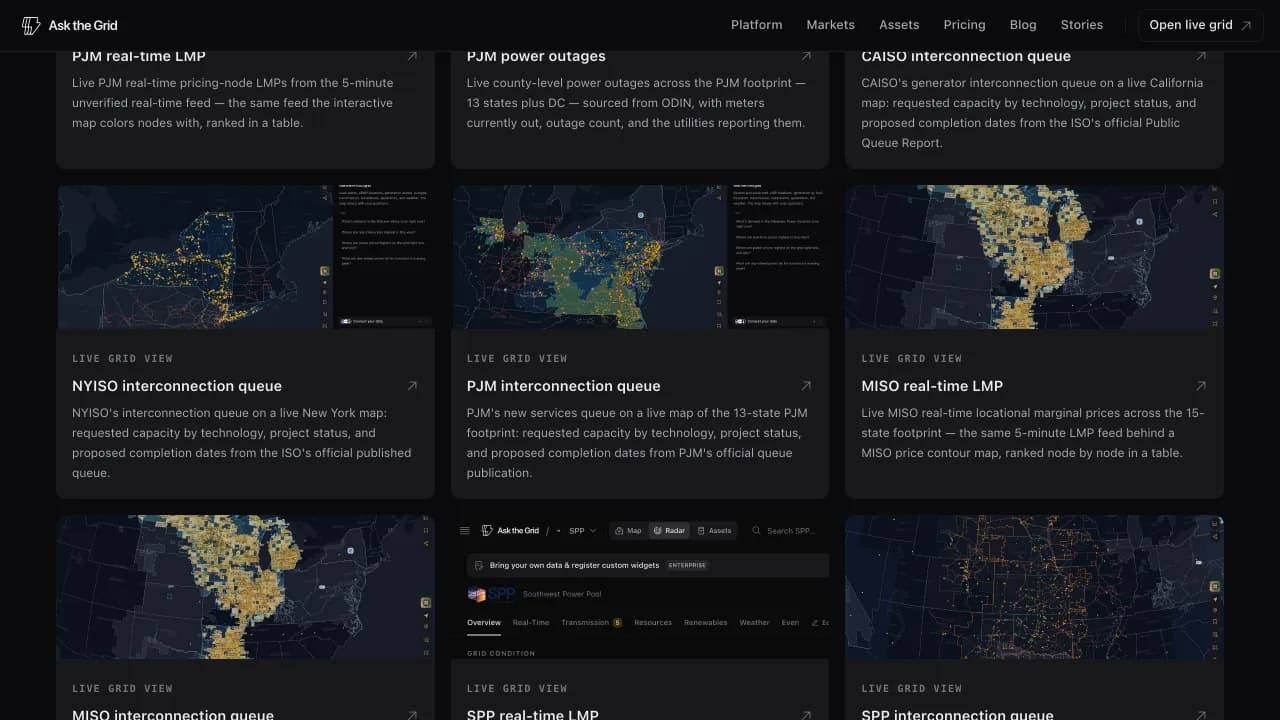
Task: Click the MISO real-time LMP map thumbnail
Action: click(x=1034, y=257)
